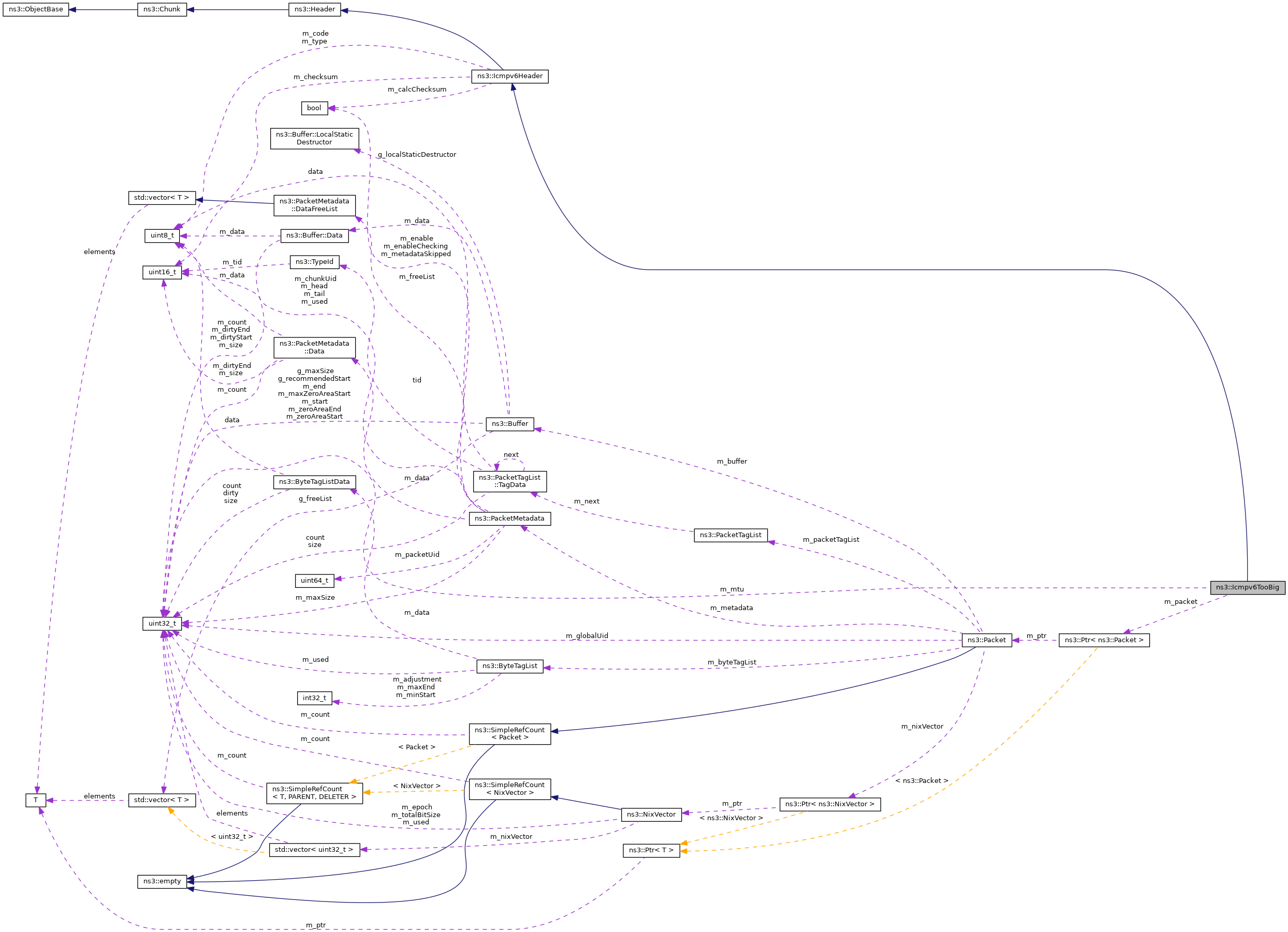Click the < ns3::NixVector > template label
Image resolution: width=1288 pixels, height=932 pixels.
point(731,819)
